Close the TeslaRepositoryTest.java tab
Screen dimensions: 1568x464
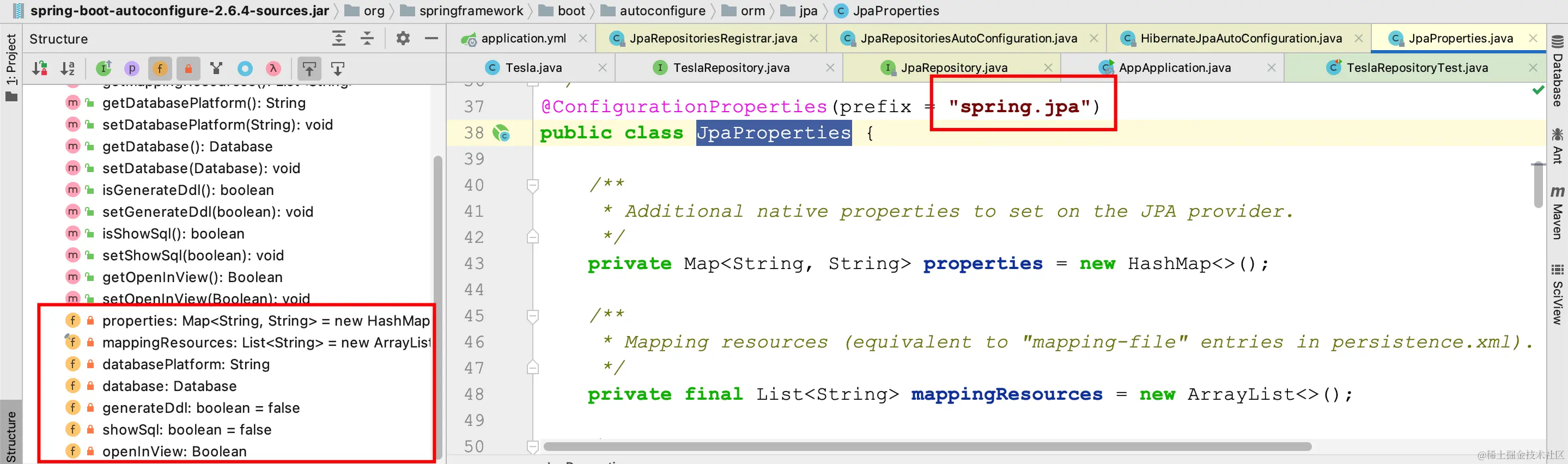coord(1533,68)
